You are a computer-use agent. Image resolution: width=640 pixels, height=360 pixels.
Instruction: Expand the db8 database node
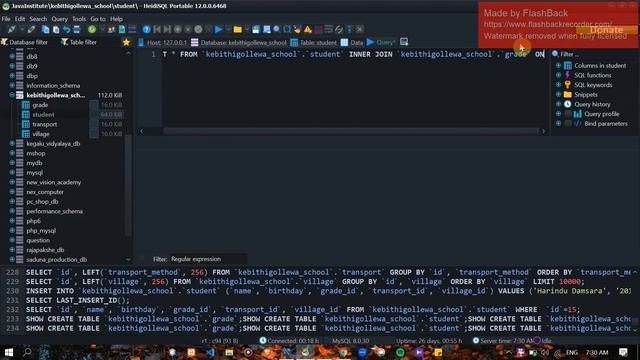pyautogui.click(x=12, y=56)
